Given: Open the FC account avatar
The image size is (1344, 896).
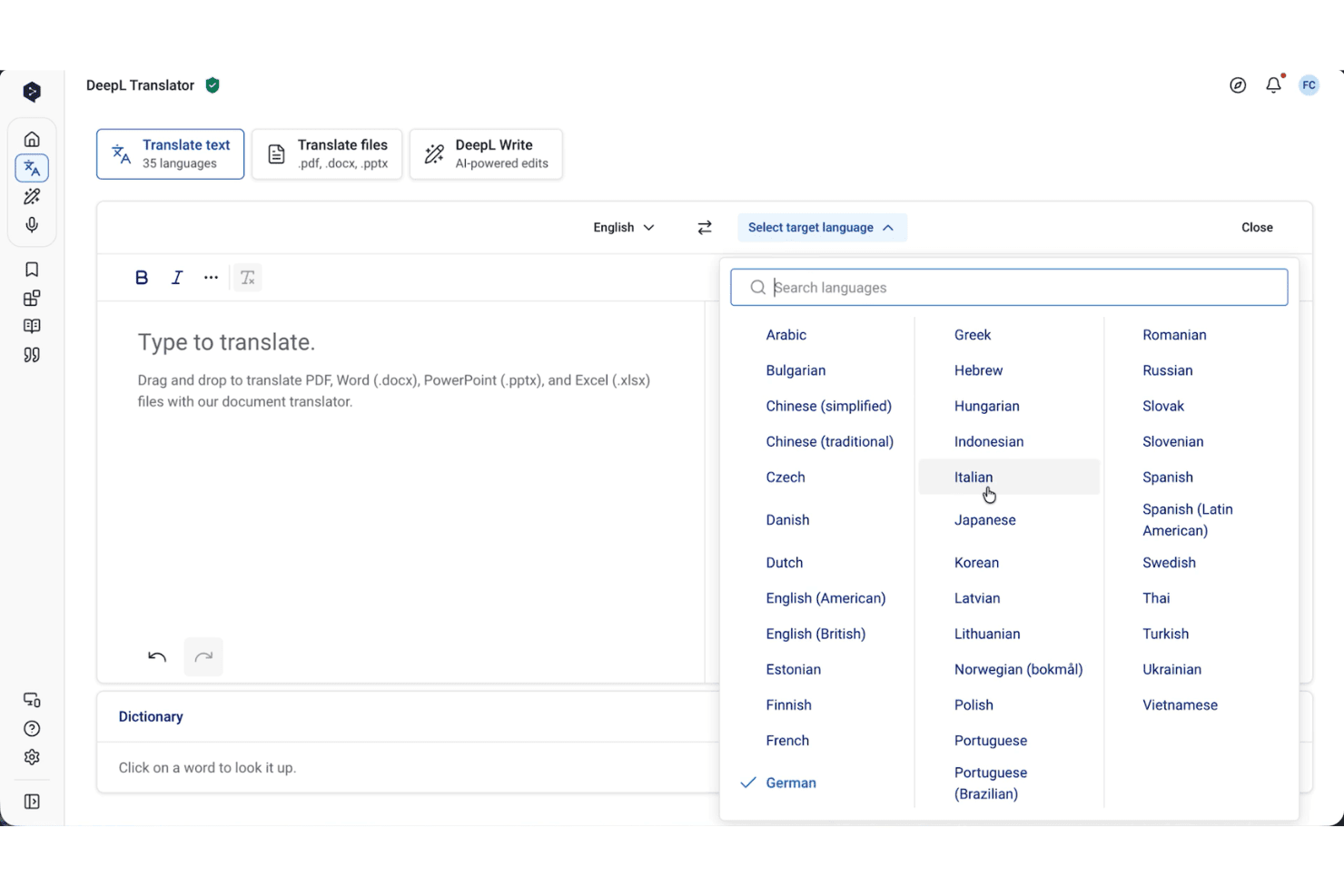Looking at the screenshot, I should pyautogui.click(x=1309, y=85).
